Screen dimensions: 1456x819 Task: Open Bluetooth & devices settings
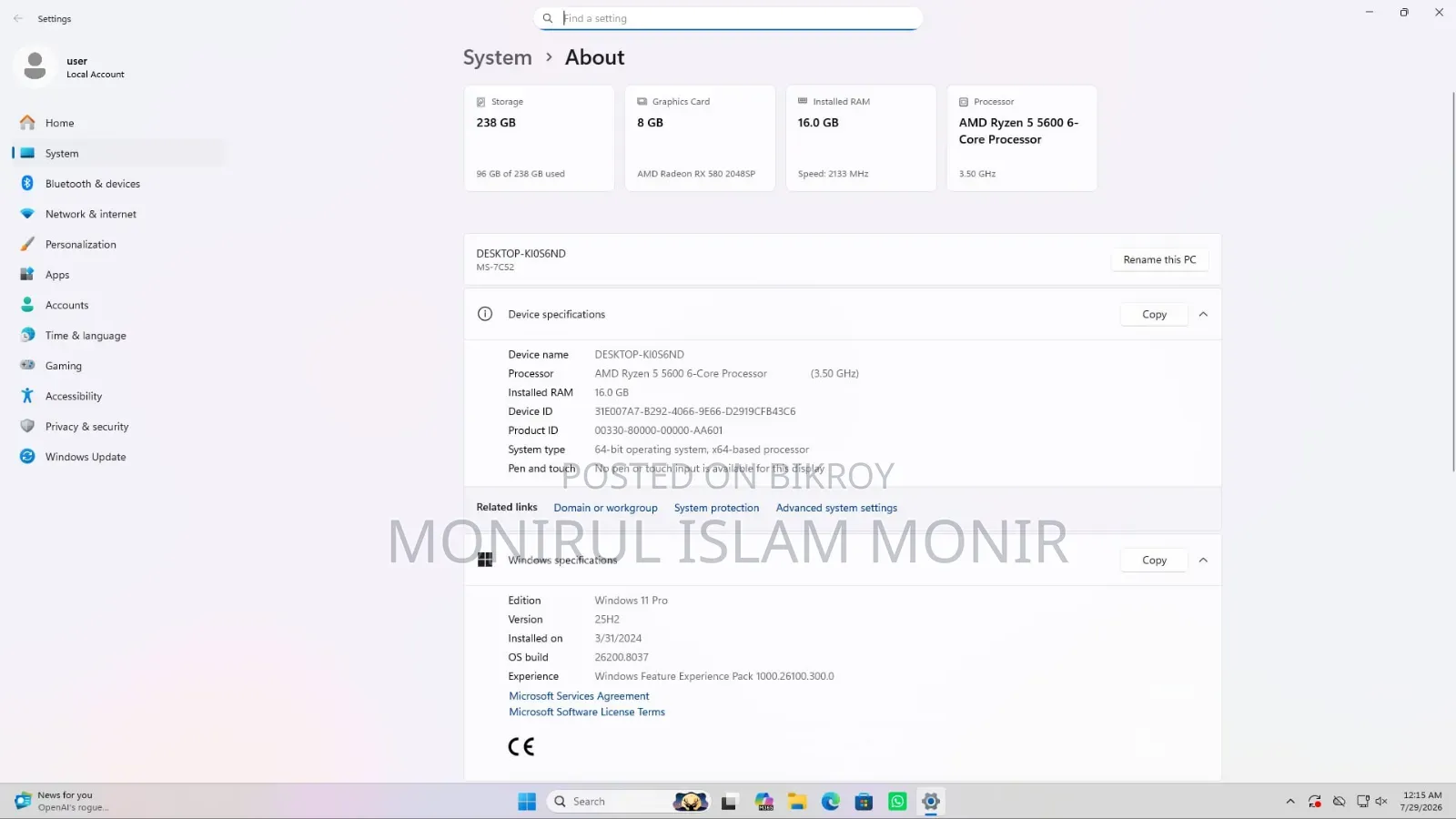118,184
